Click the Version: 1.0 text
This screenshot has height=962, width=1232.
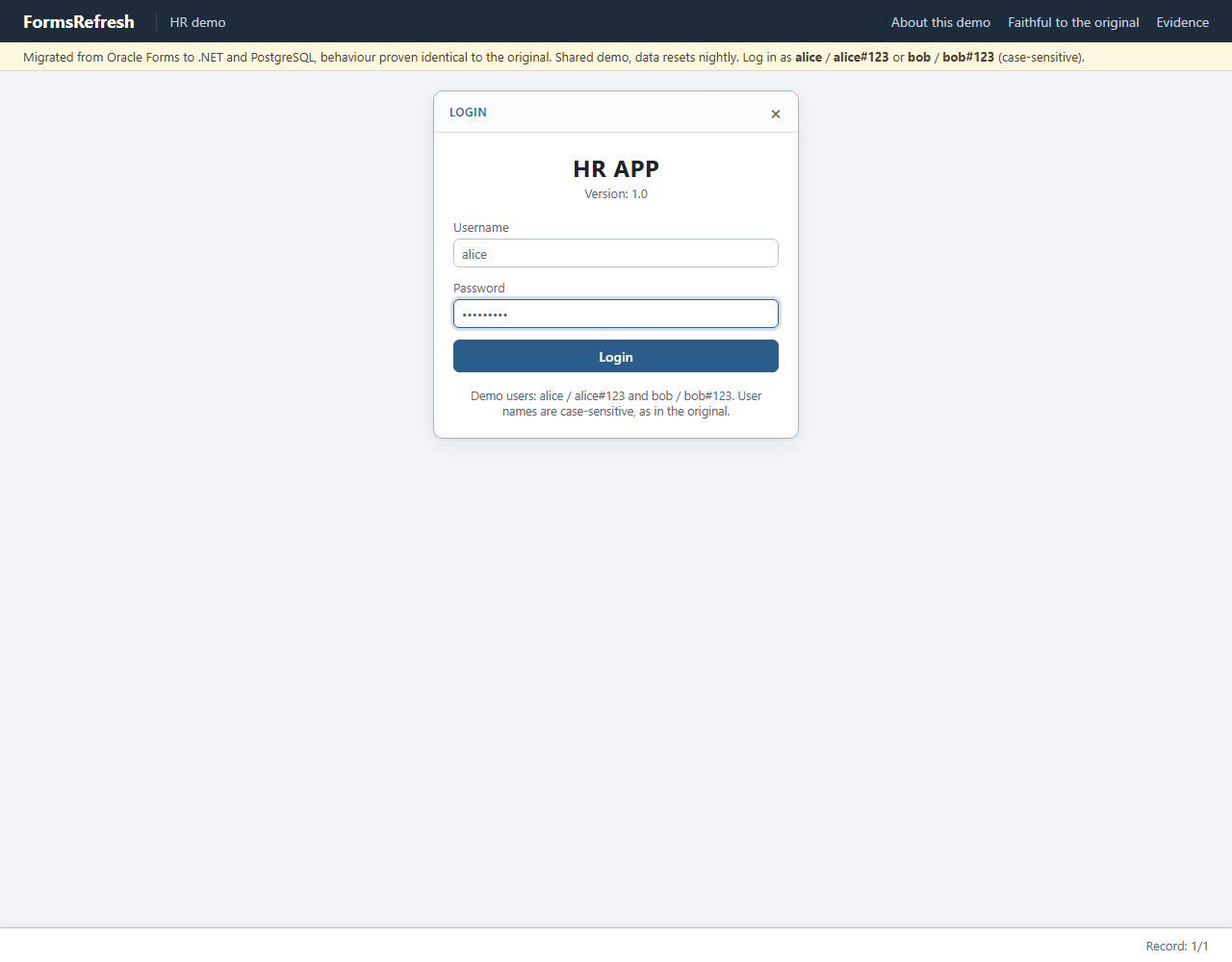point(616,194)
